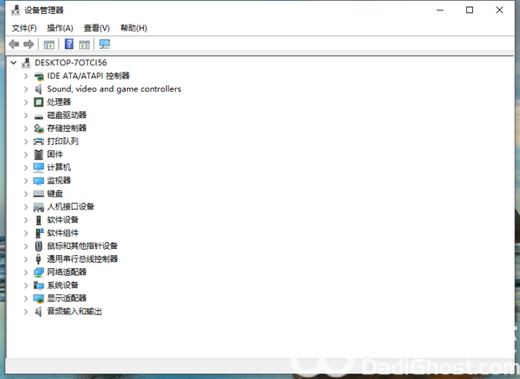Expand 鼠标和其他指针设备 chevron
Screen dimensions: 520x379
pos(26,246)
